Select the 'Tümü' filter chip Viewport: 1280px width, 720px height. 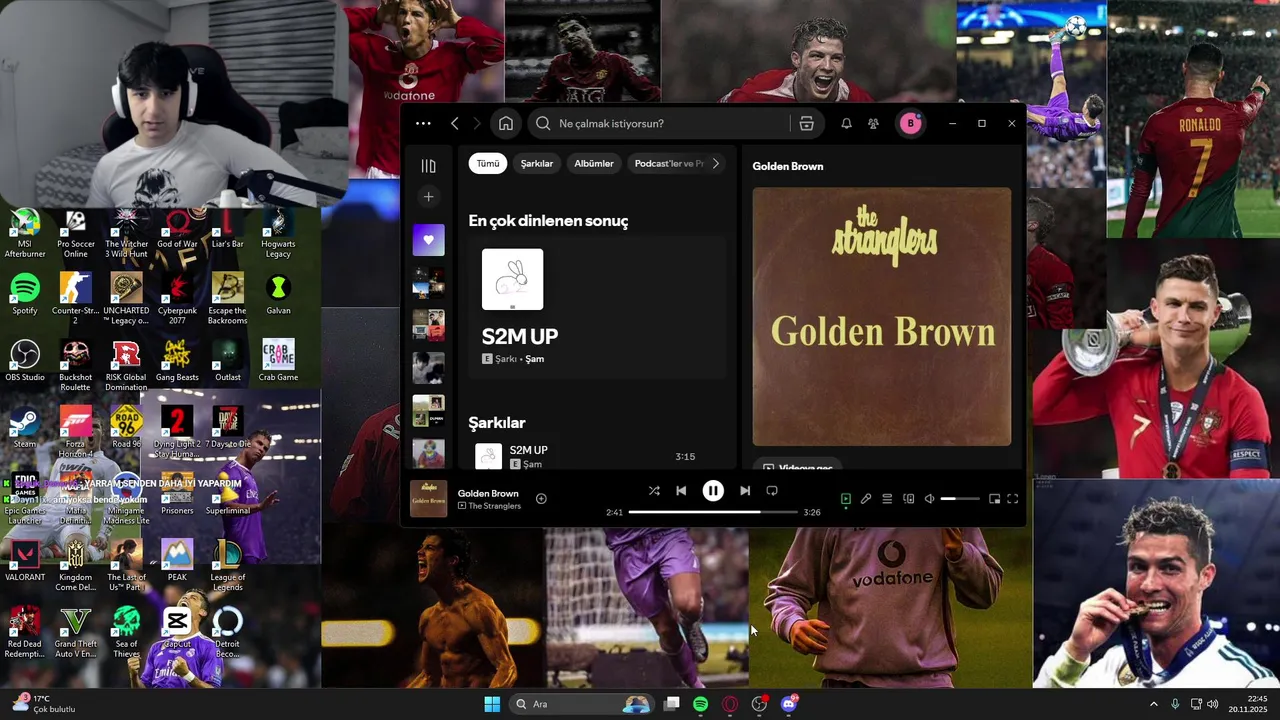pos(488,163)
